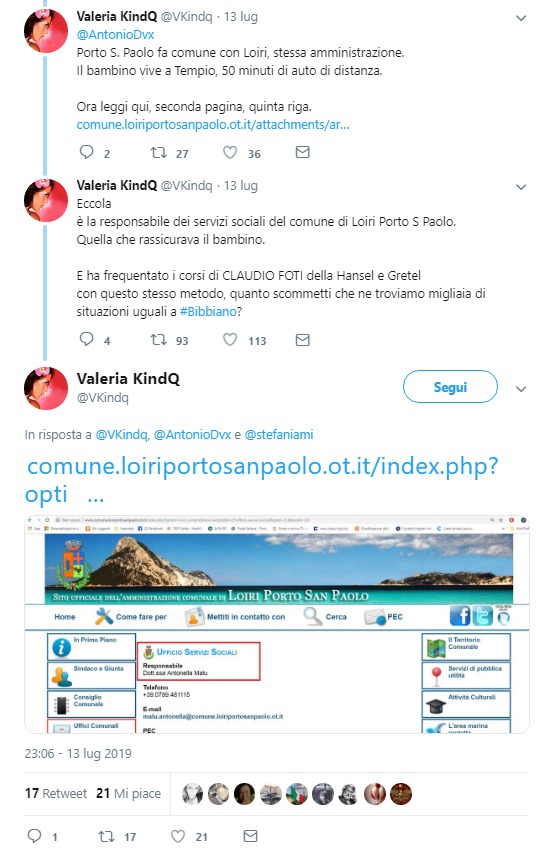The width and height of the screenshot is (548, 860).
Task: Click reply icon on first tweet
Action: 87,152
